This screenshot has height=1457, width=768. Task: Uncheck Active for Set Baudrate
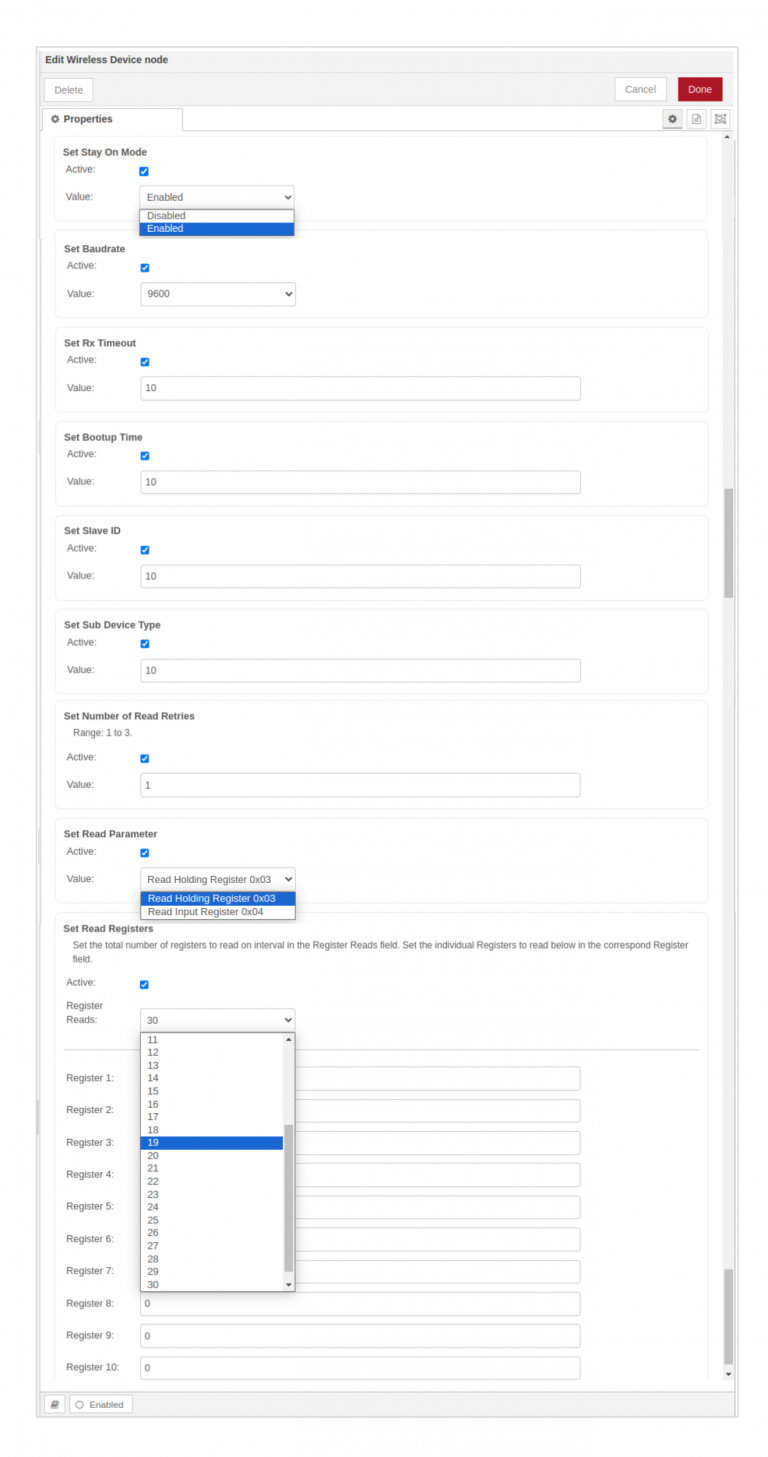tap(144, 267)
